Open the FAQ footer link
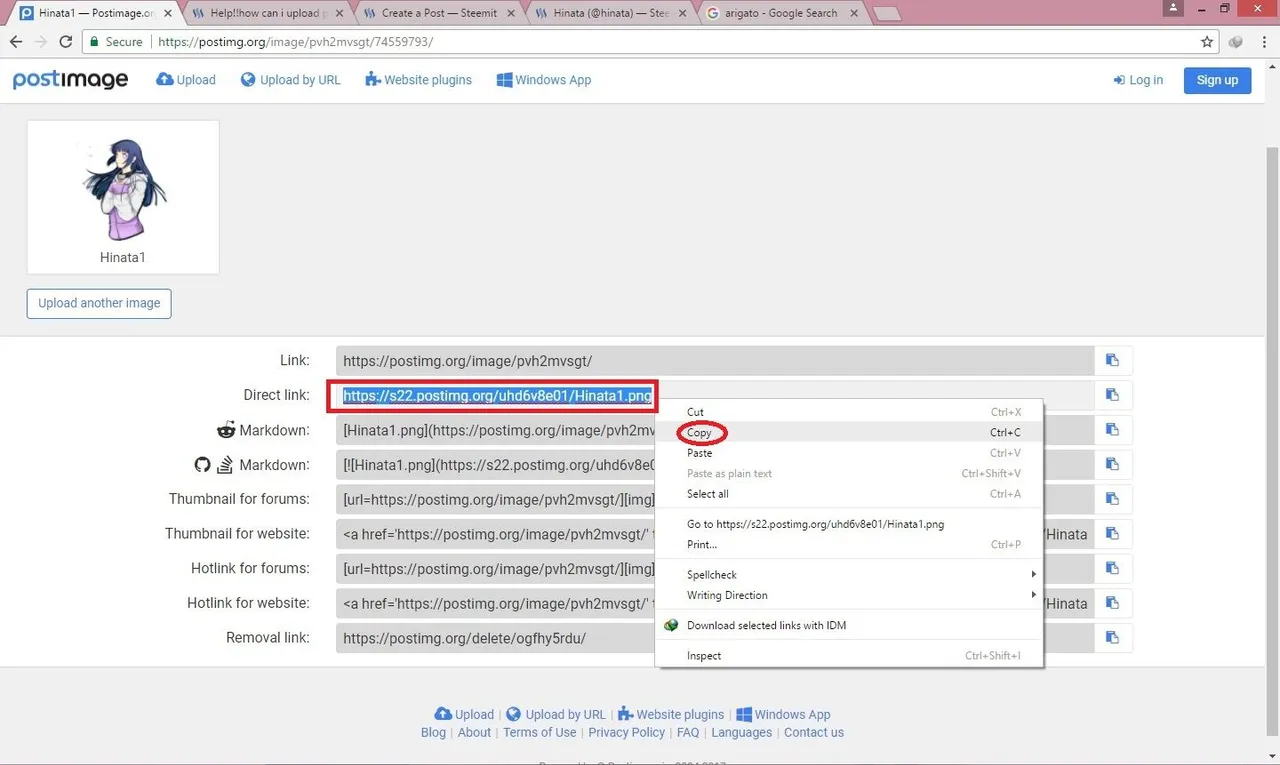The height and width of the screenshot is (765, 1280). coord(688,732)
